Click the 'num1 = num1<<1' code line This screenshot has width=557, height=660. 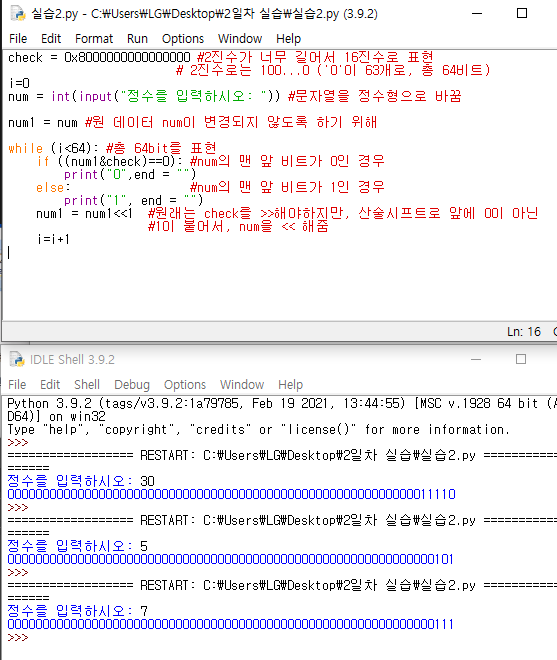pos(287,213)
